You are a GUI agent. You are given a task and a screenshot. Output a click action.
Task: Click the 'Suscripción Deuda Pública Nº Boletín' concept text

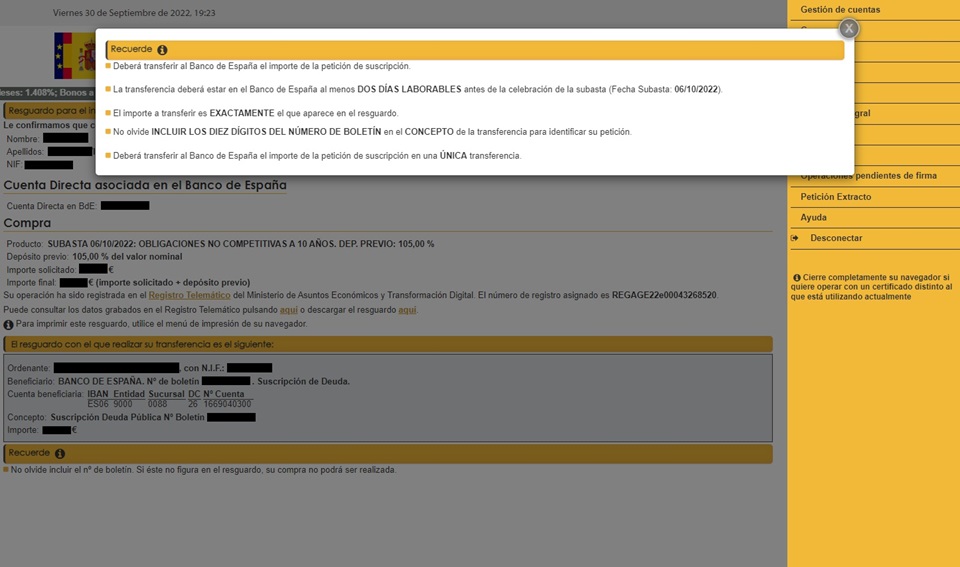point(127,418)
